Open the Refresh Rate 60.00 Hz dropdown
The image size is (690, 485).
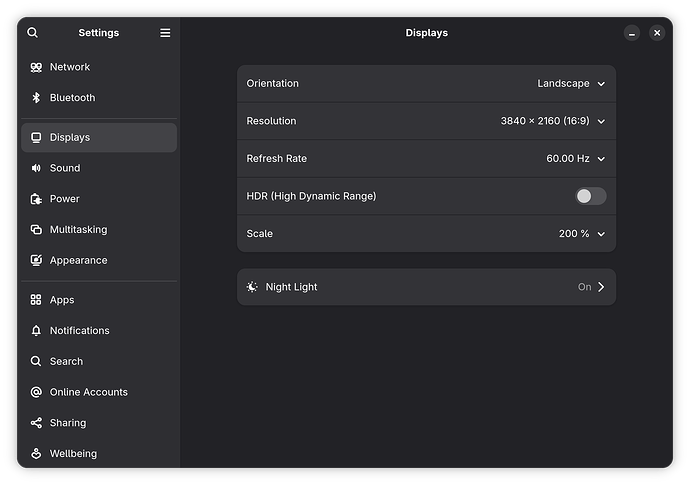tap(576, 158)
